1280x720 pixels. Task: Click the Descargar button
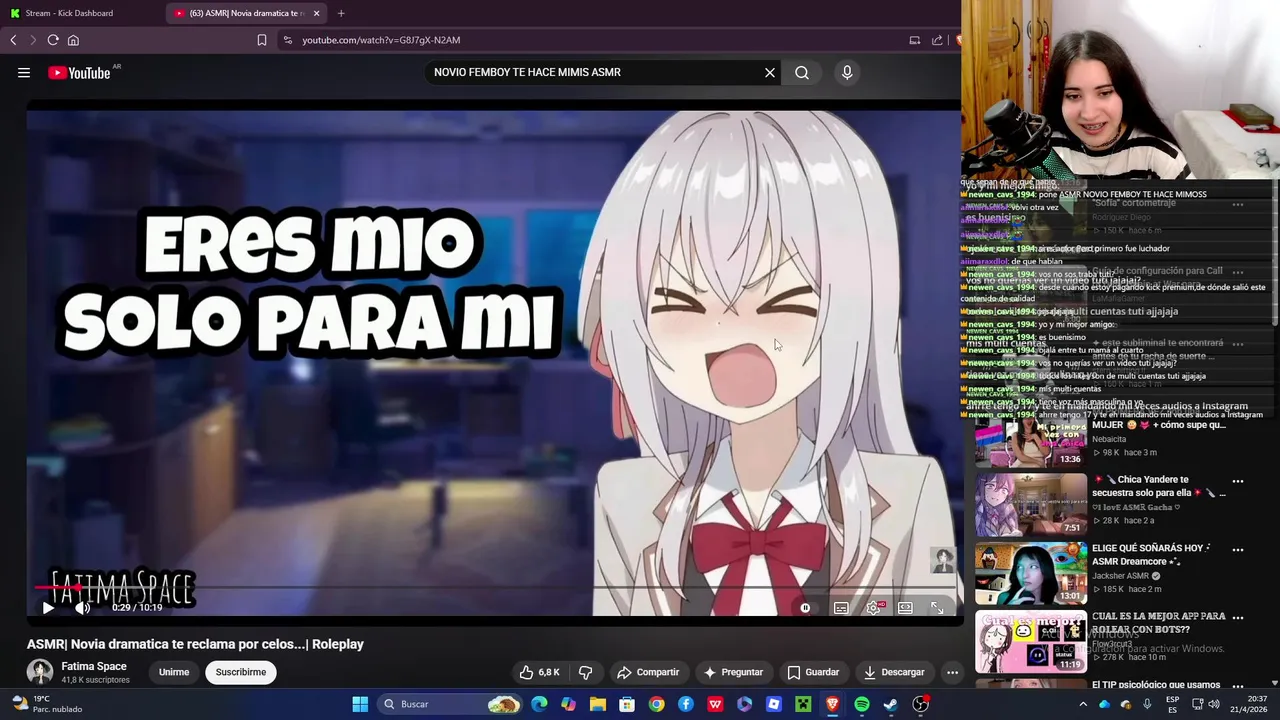pyautogui.click(x=895, y=672)
